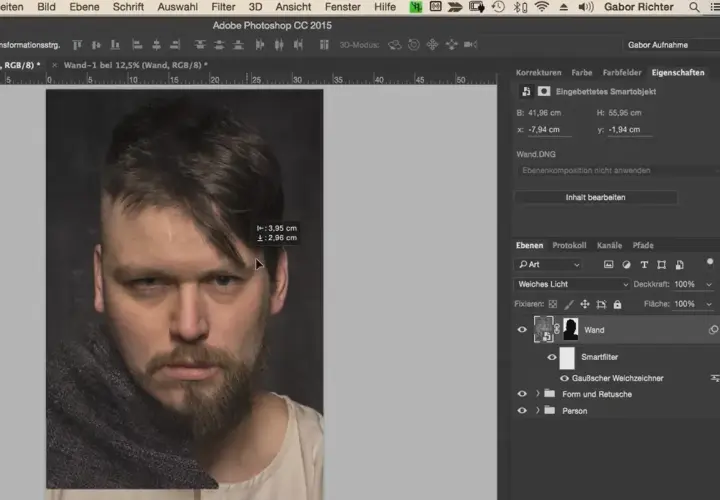Click the distribute bottom edges icon

pyautogui.click(x=238, y=45)
